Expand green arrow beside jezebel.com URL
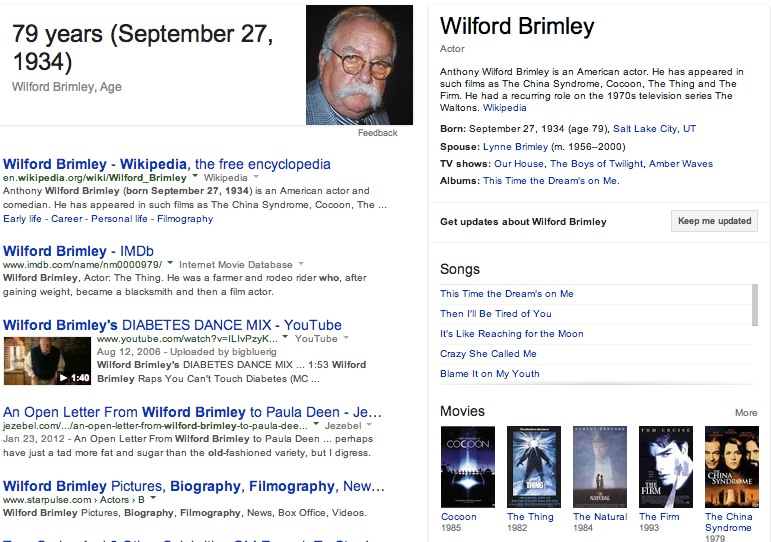 tap(316, 424)
